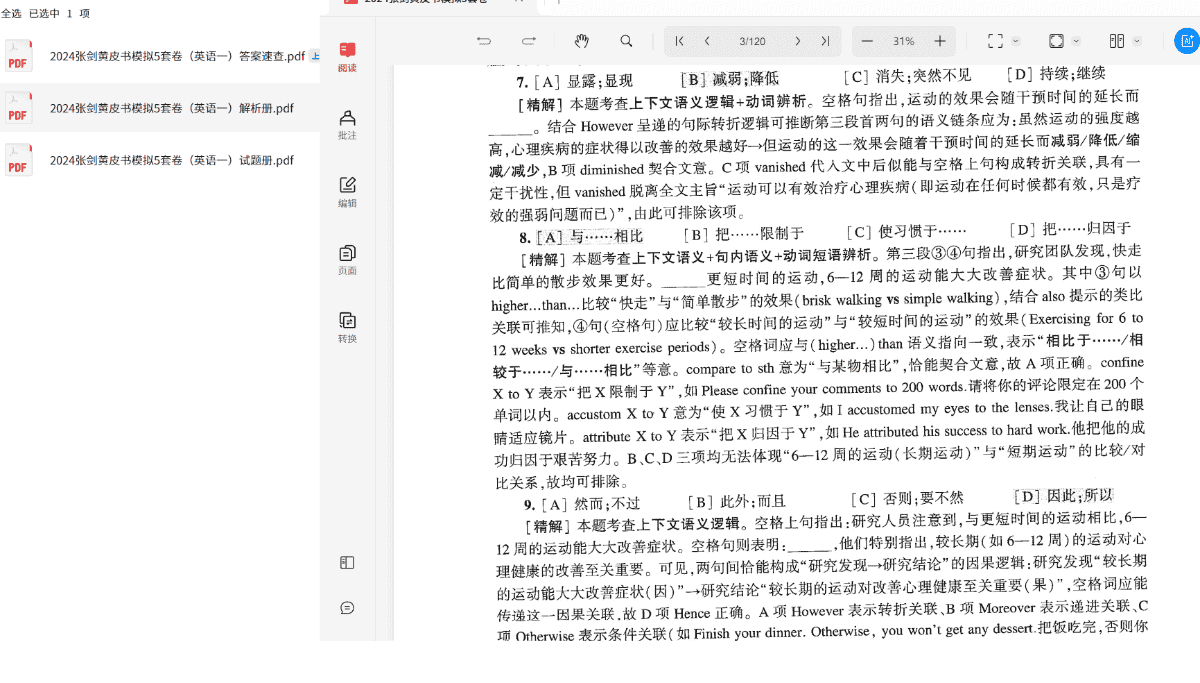Select the hand pan tool
The image size is (1200, 683).
(x=581, y=41)
